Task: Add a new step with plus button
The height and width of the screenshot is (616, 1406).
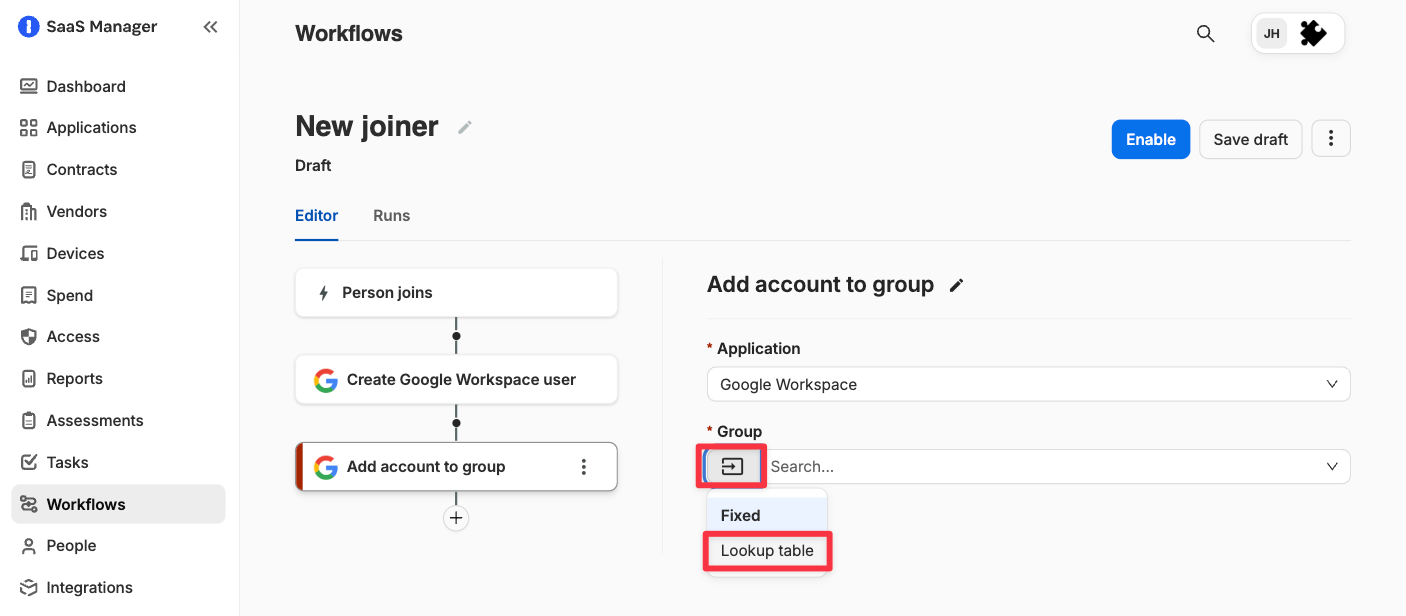Action: (x=456, y=518)
